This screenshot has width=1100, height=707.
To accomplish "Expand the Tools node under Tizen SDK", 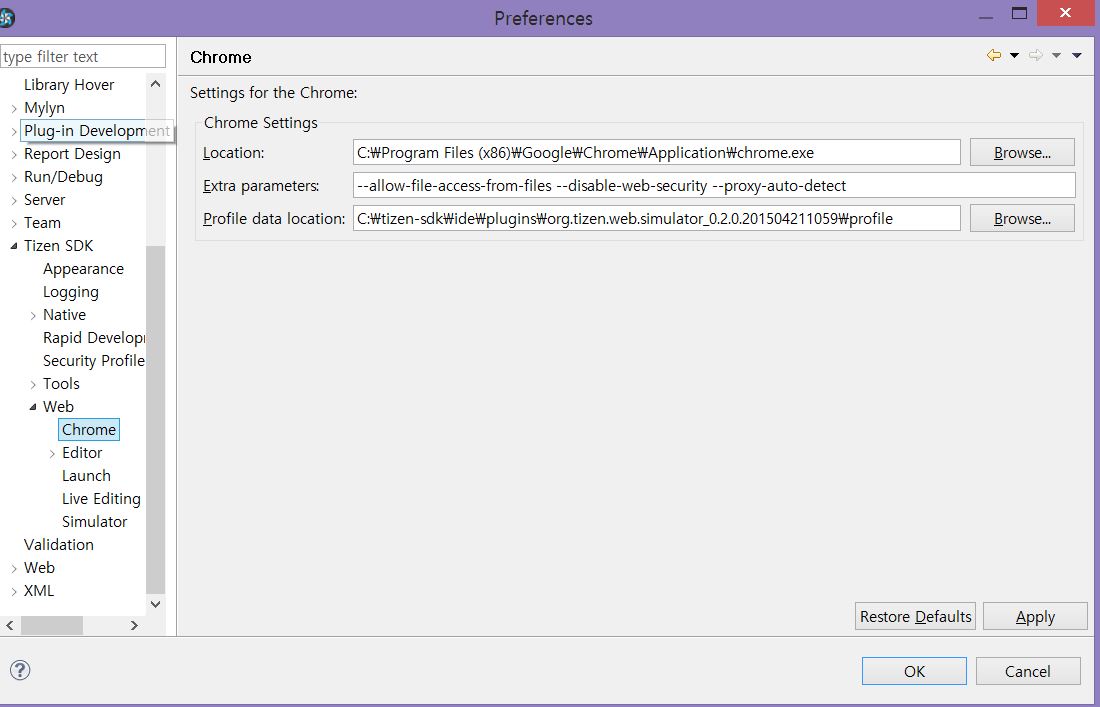I will point(33,384).
